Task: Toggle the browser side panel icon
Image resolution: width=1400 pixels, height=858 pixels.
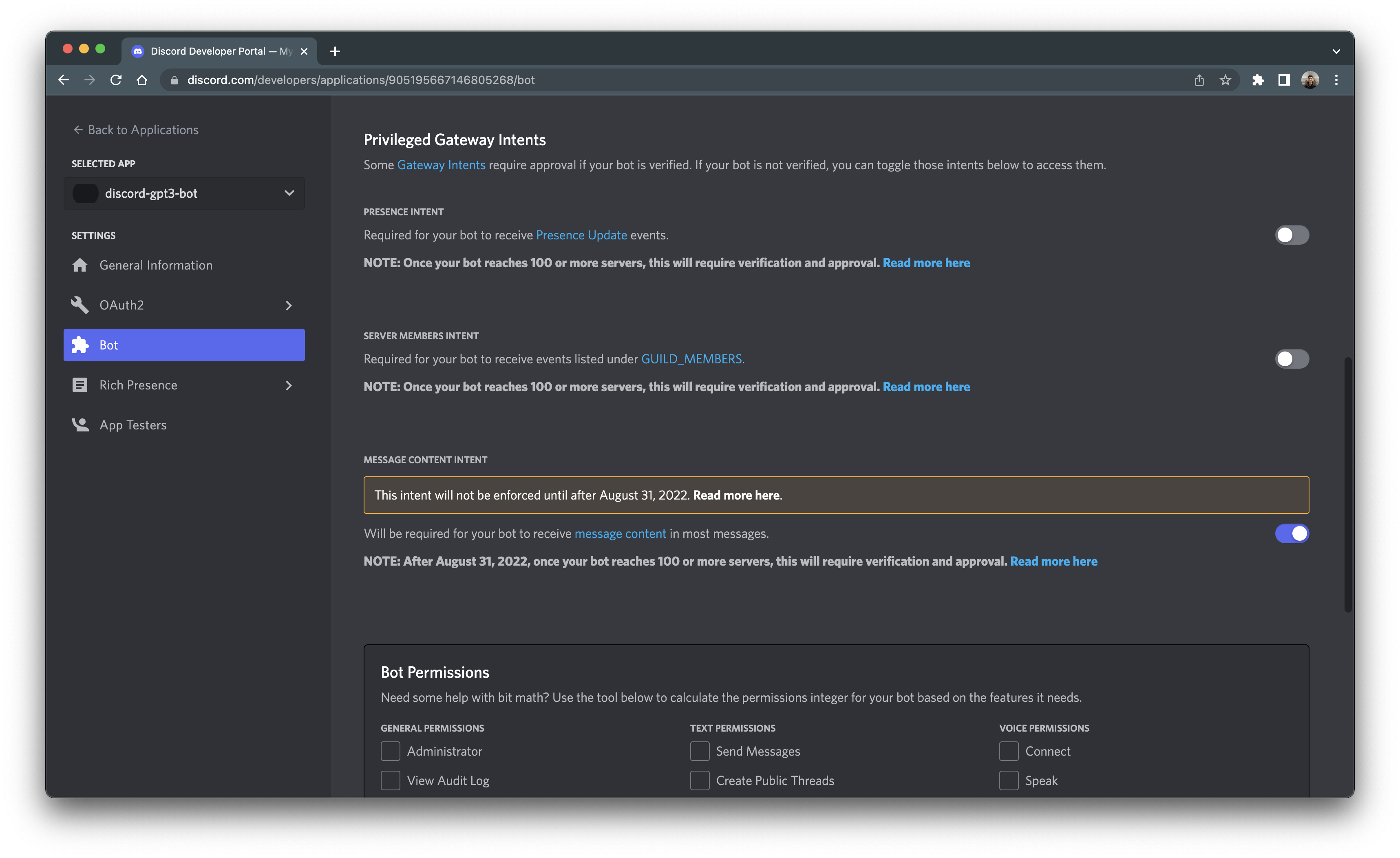Action: [x=1284, y=80]
